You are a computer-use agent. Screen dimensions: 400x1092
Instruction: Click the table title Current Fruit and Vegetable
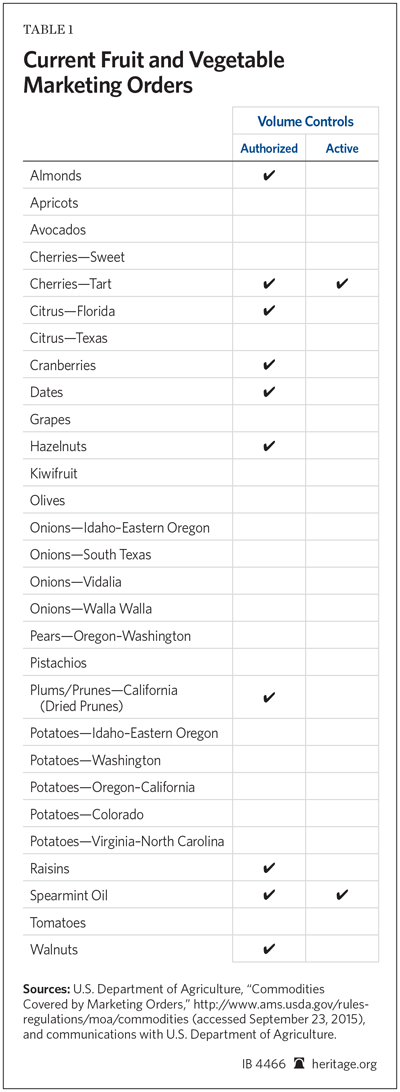(153, 61)
